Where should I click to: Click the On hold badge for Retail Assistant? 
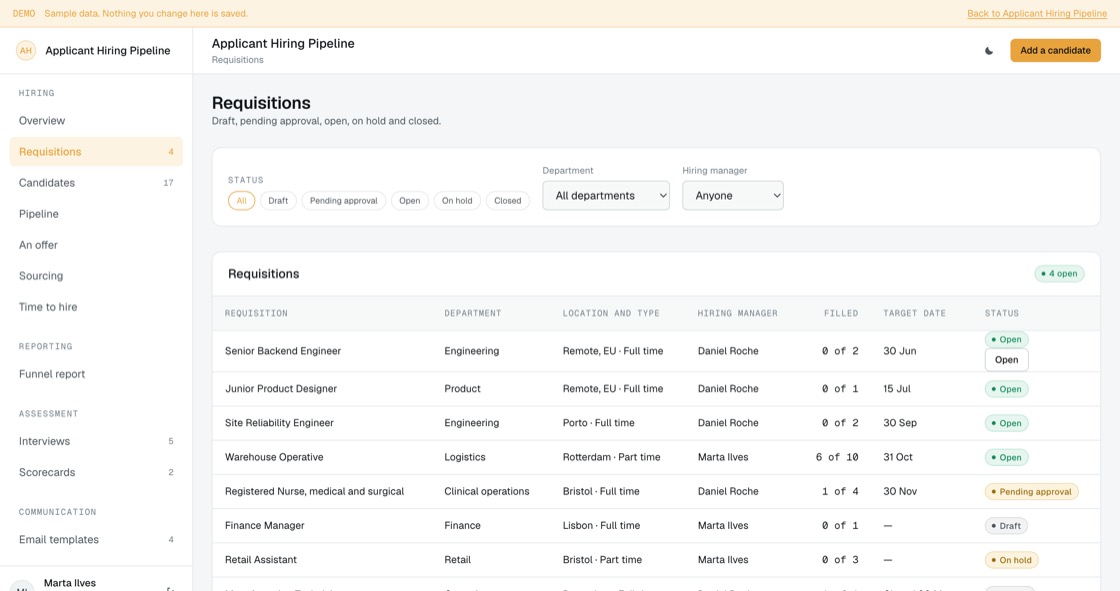(1011, 560)
